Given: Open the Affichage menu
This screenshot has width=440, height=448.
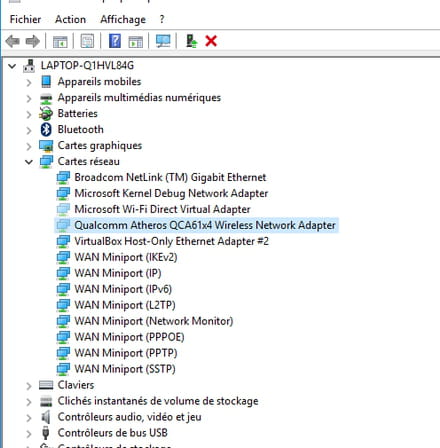Looking at the screenshot, I should [x=123, y=19].
